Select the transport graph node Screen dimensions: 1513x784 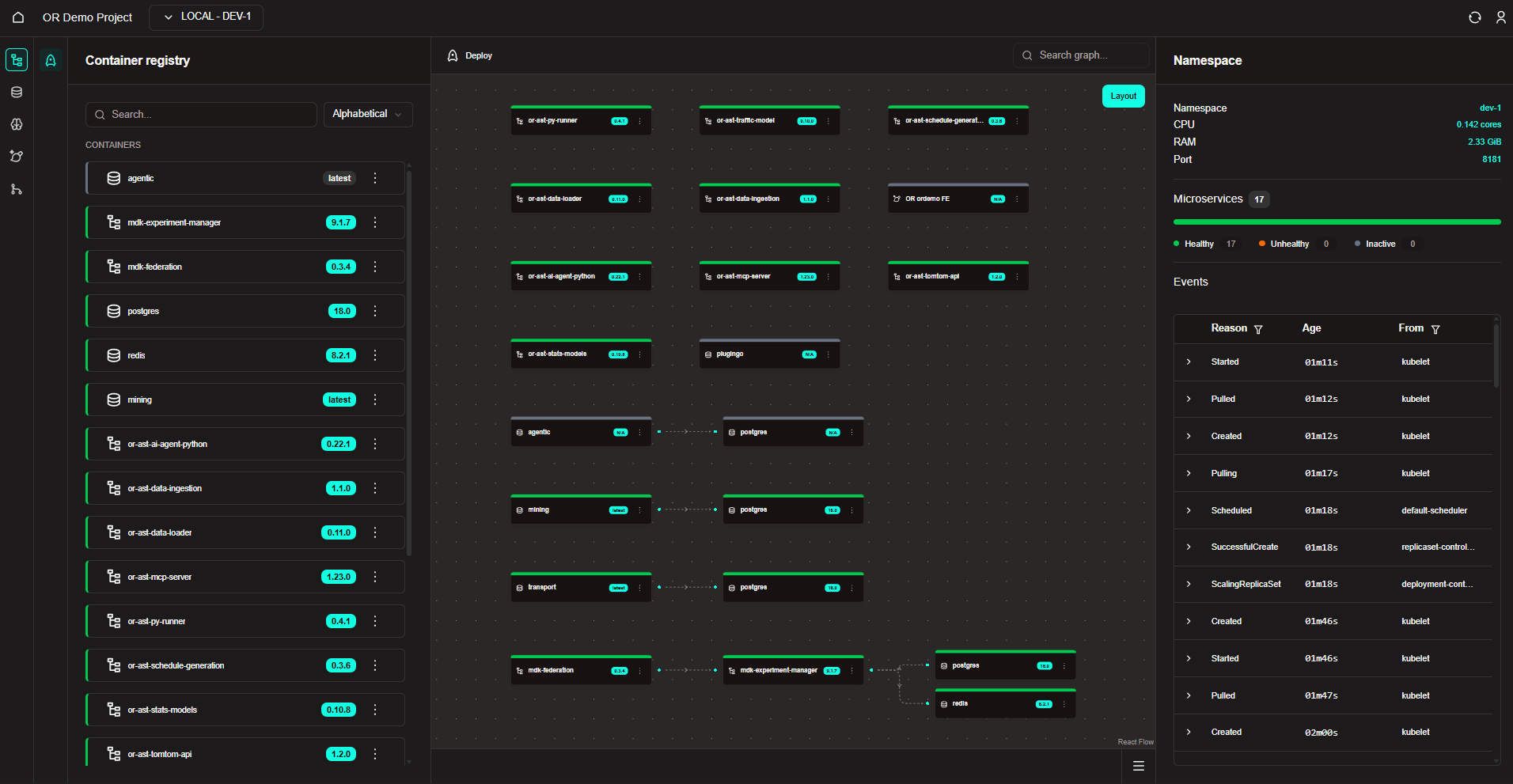[x=581, y=587]
